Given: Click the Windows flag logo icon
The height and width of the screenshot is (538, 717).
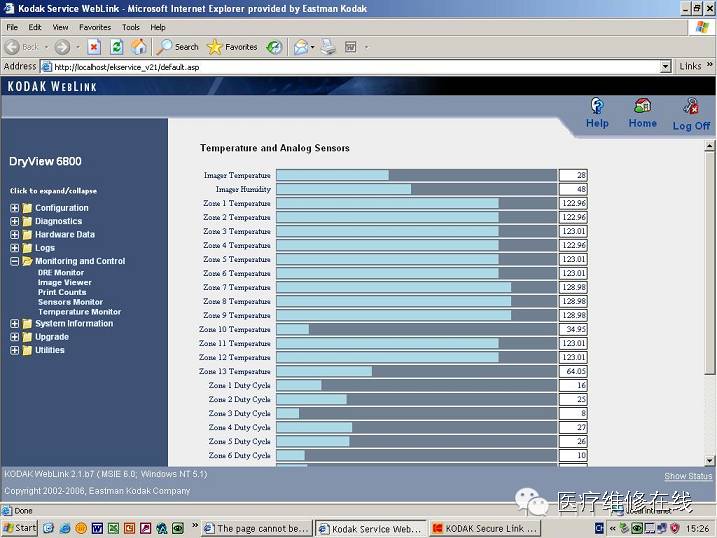Looking at the screenshot, I should (702, 27).
